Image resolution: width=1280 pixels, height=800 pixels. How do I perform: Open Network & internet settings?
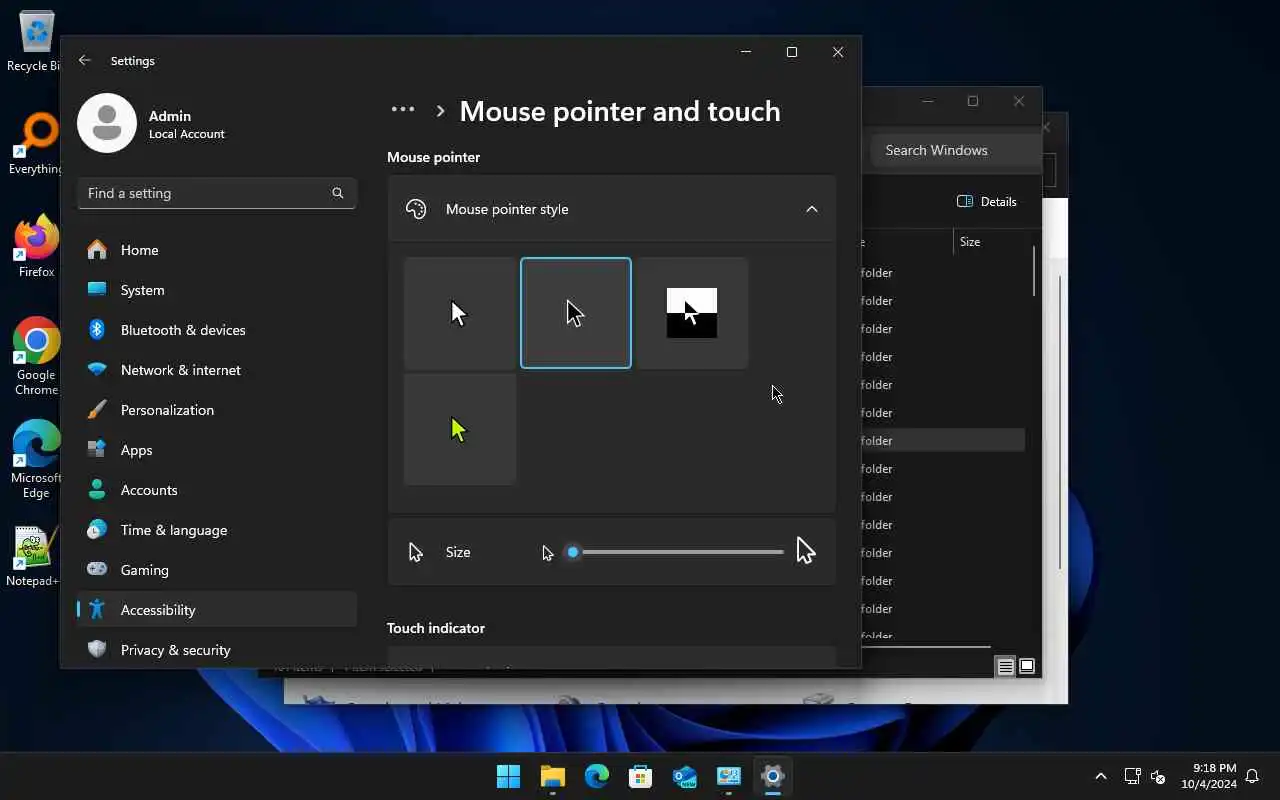point(217,370)
